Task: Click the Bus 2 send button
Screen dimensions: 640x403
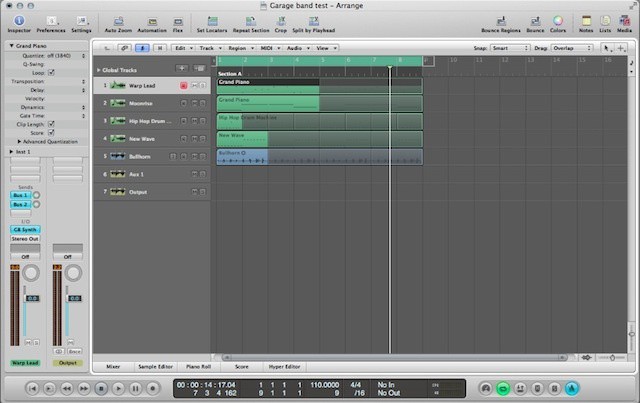Action: click(x=20, y=204)
